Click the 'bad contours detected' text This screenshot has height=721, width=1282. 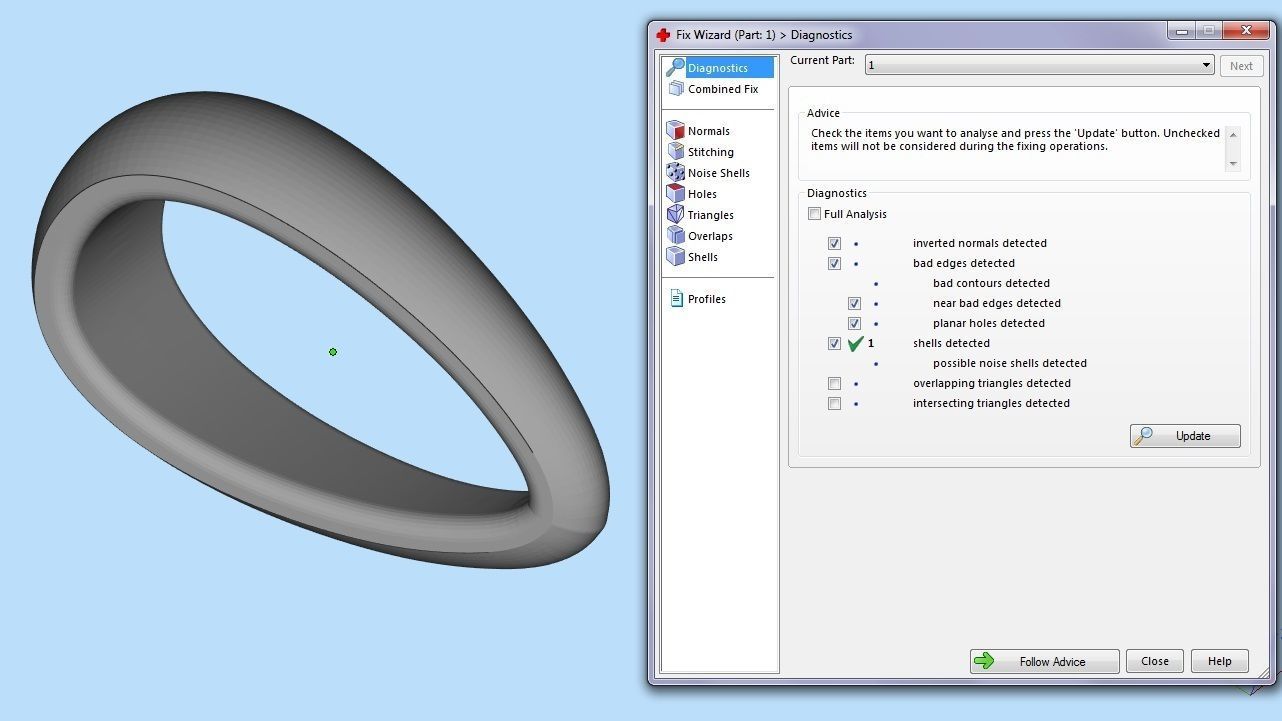pos(991,283)
